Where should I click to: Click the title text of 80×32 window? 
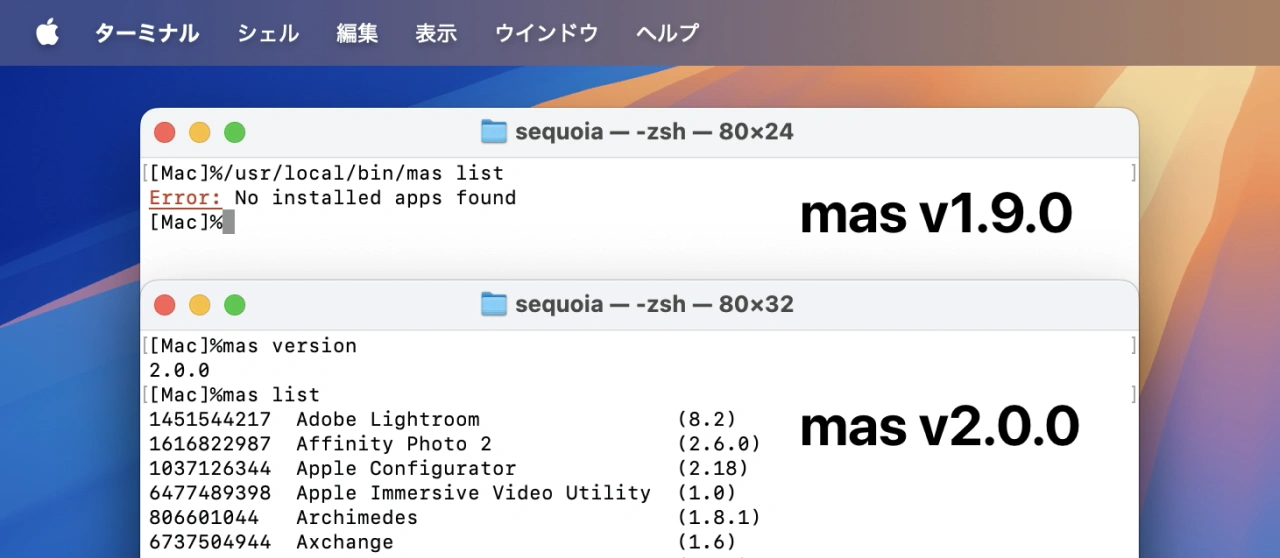point(654,304)
